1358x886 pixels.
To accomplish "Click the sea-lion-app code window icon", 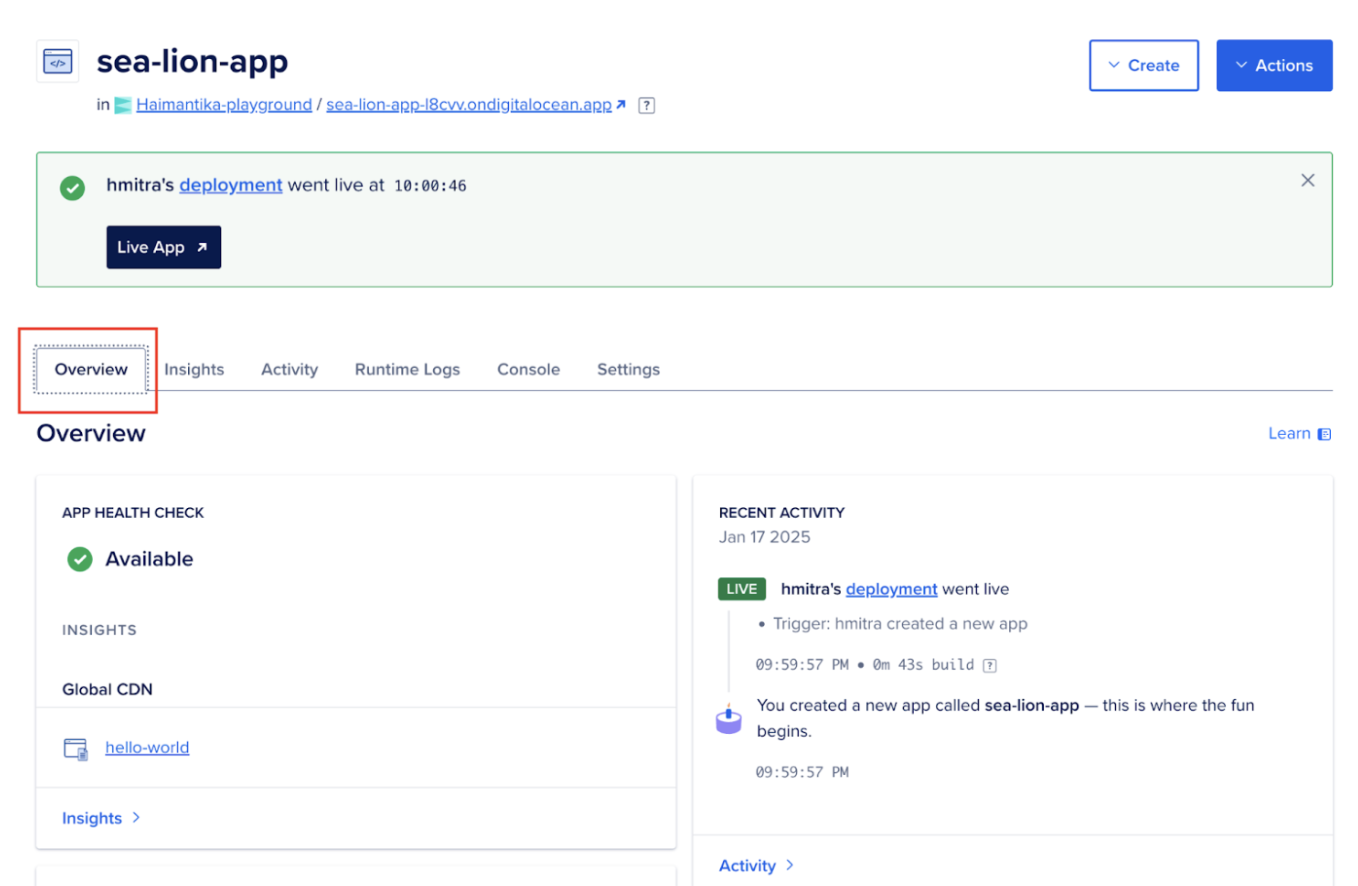I will [58, 62].
